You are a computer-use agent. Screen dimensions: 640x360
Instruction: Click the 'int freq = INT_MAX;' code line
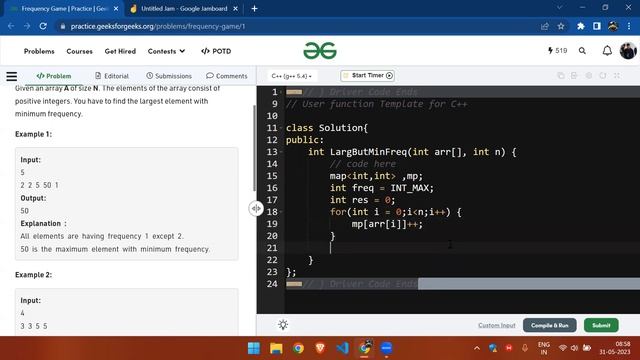382,188
